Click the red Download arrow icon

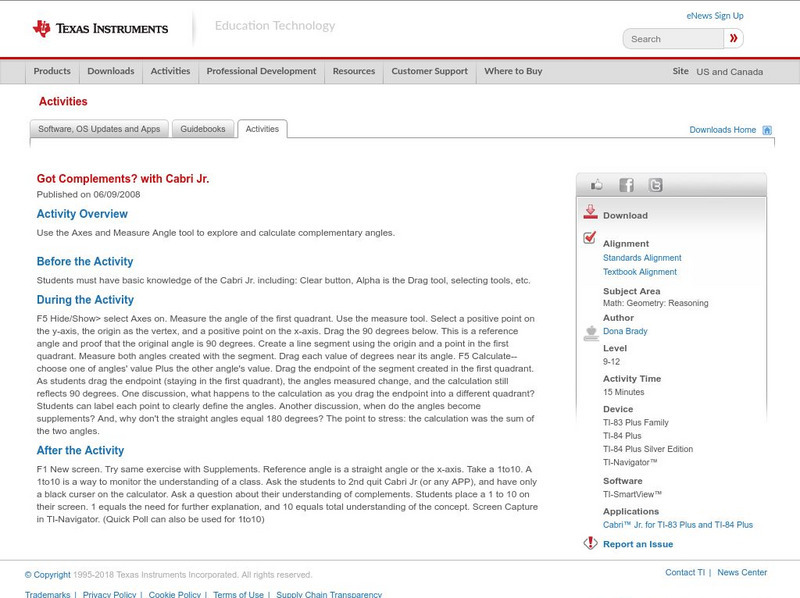pos(590,213)
